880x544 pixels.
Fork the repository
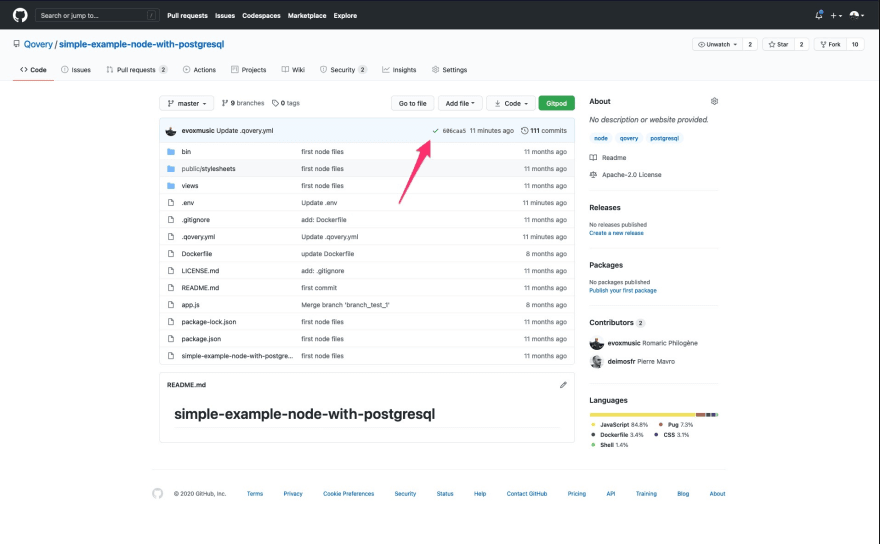pos(830,44)
